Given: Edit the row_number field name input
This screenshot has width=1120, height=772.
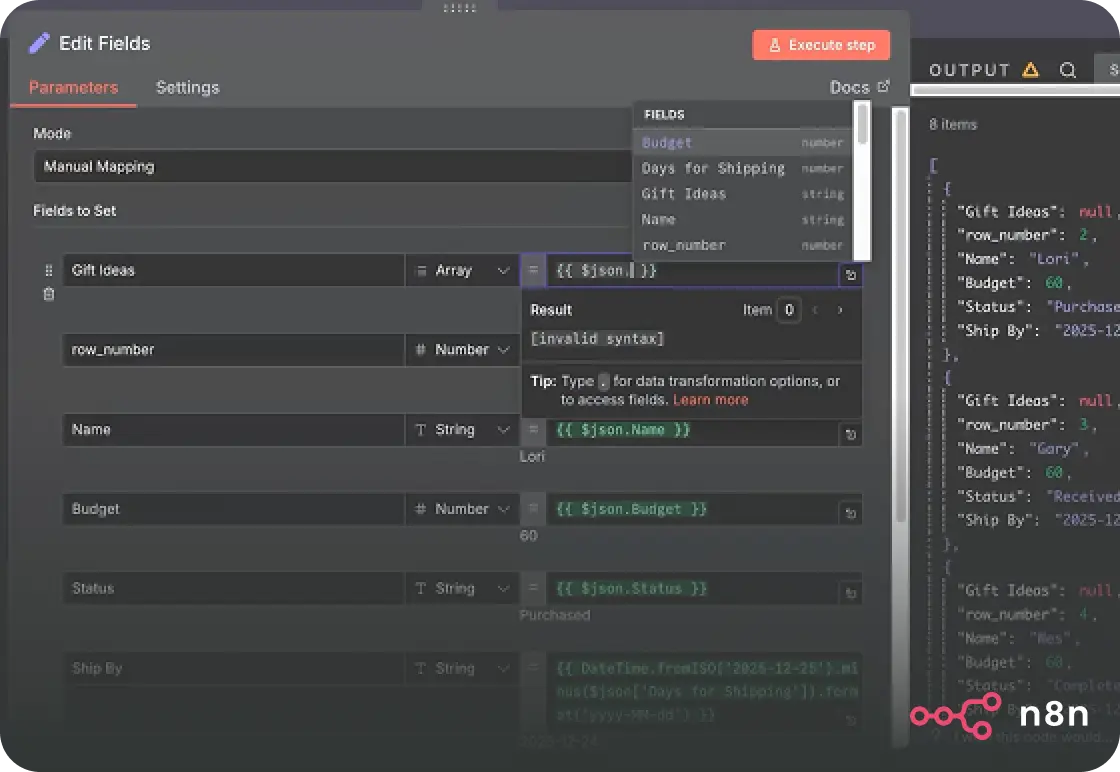Looking at the screenshot, I should pyautogui.click(x=233, y=349).
